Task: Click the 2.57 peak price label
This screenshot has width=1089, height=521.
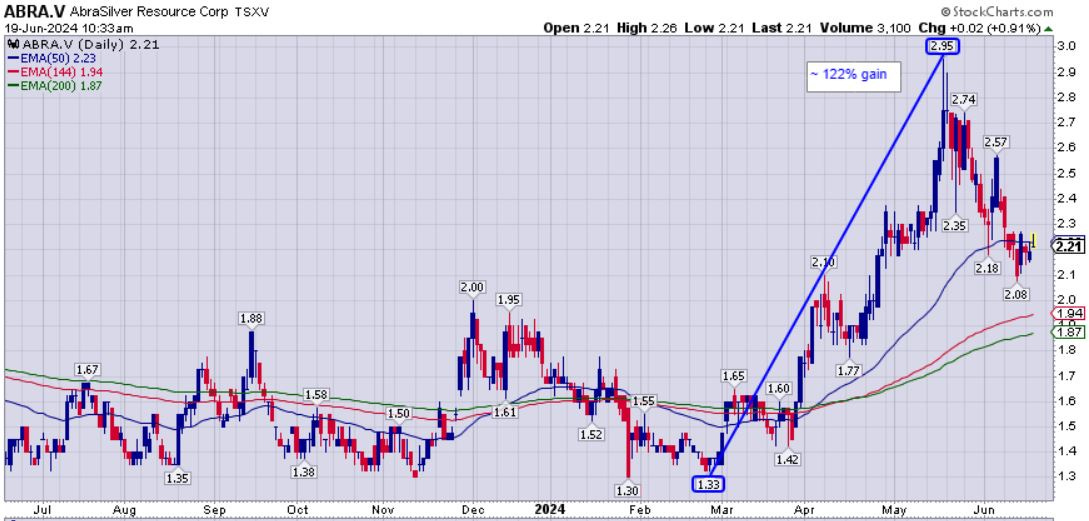Action: tap(995, 142)
